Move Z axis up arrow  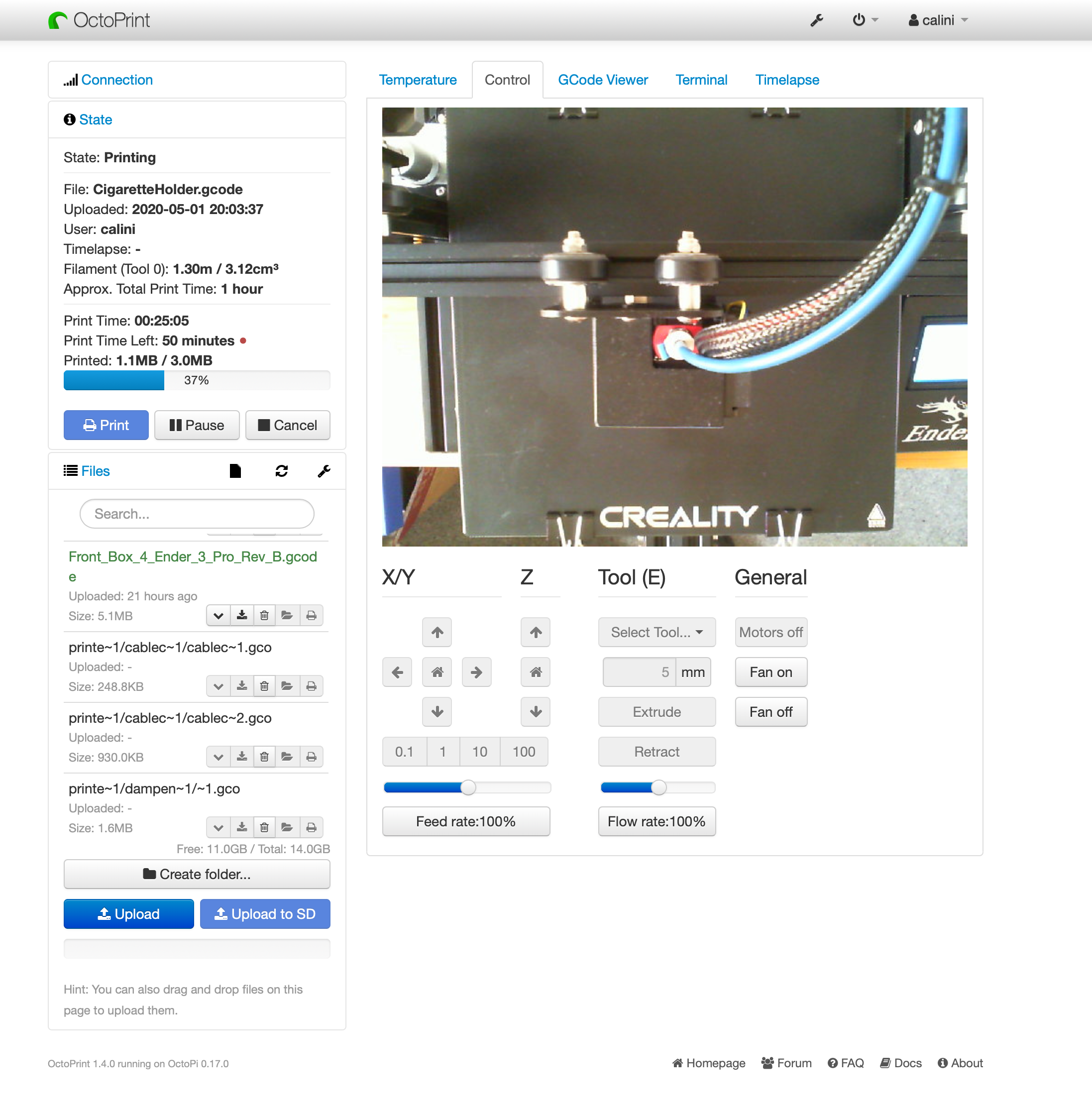(535, 632)
